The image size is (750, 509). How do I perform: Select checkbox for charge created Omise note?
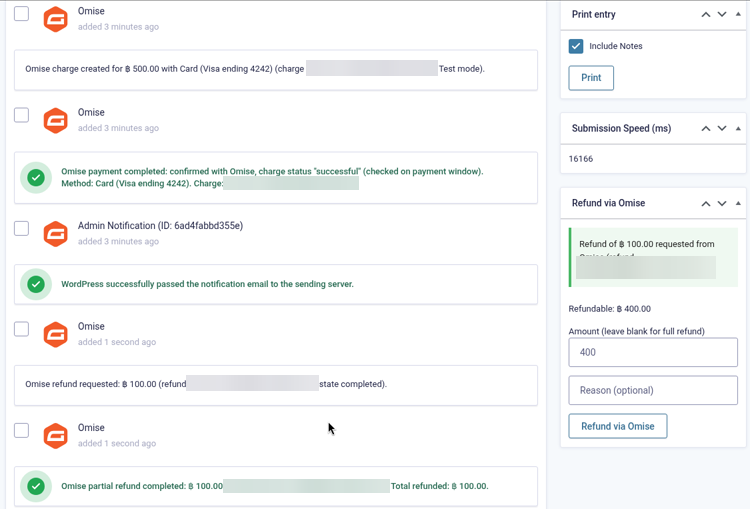(22, 14)
